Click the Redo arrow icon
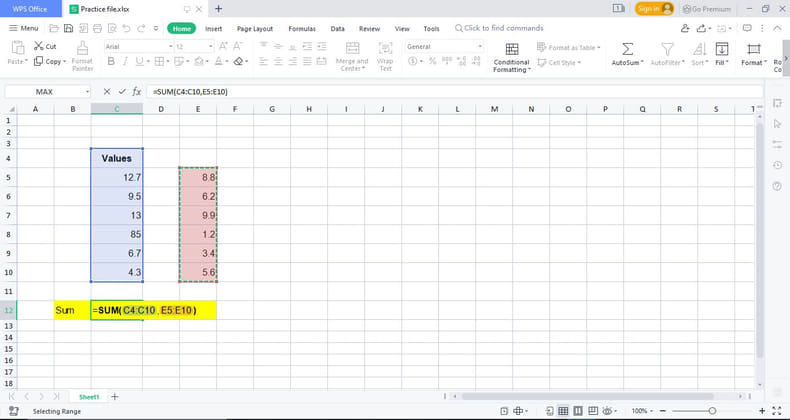Image resolution: width=790 pixels, height=420 pixels. coord(141,29)
